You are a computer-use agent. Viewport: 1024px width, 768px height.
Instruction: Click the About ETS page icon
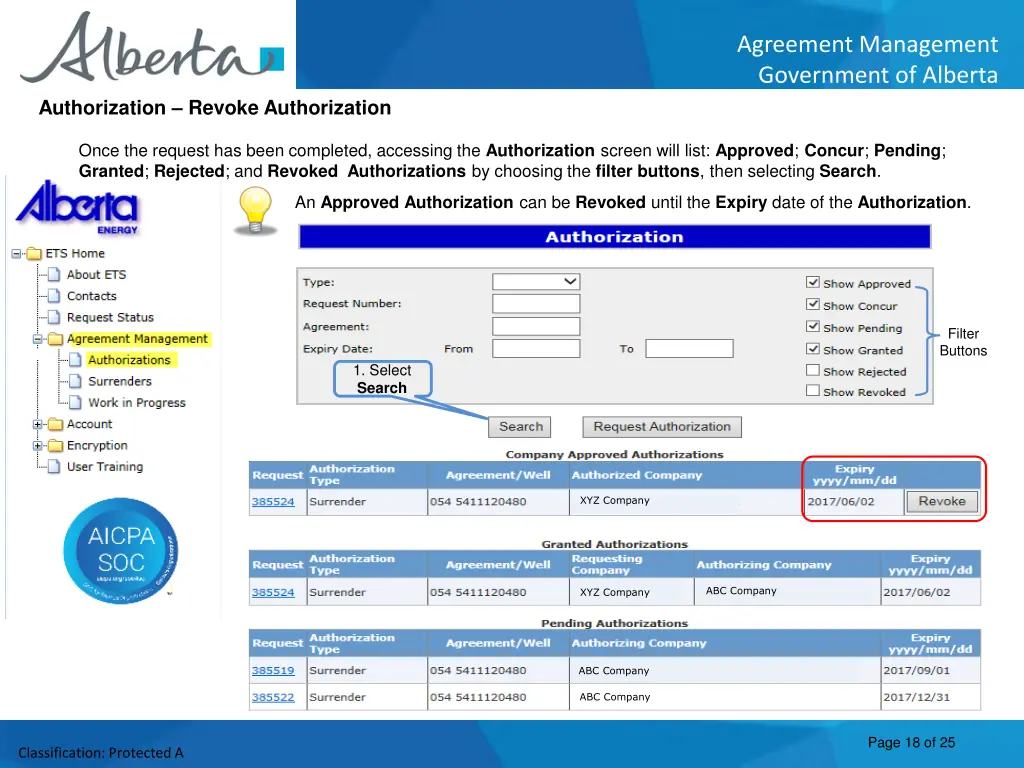pos(55,275)
